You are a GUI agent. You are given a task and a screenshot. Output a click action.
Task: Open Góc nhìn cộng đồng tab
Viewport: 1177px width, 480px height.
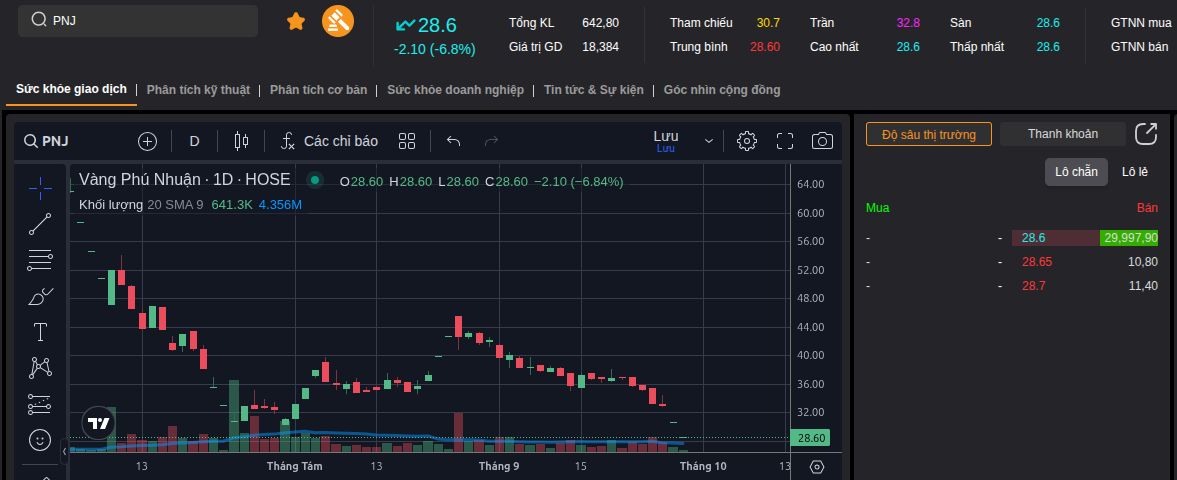click(722, 90)
